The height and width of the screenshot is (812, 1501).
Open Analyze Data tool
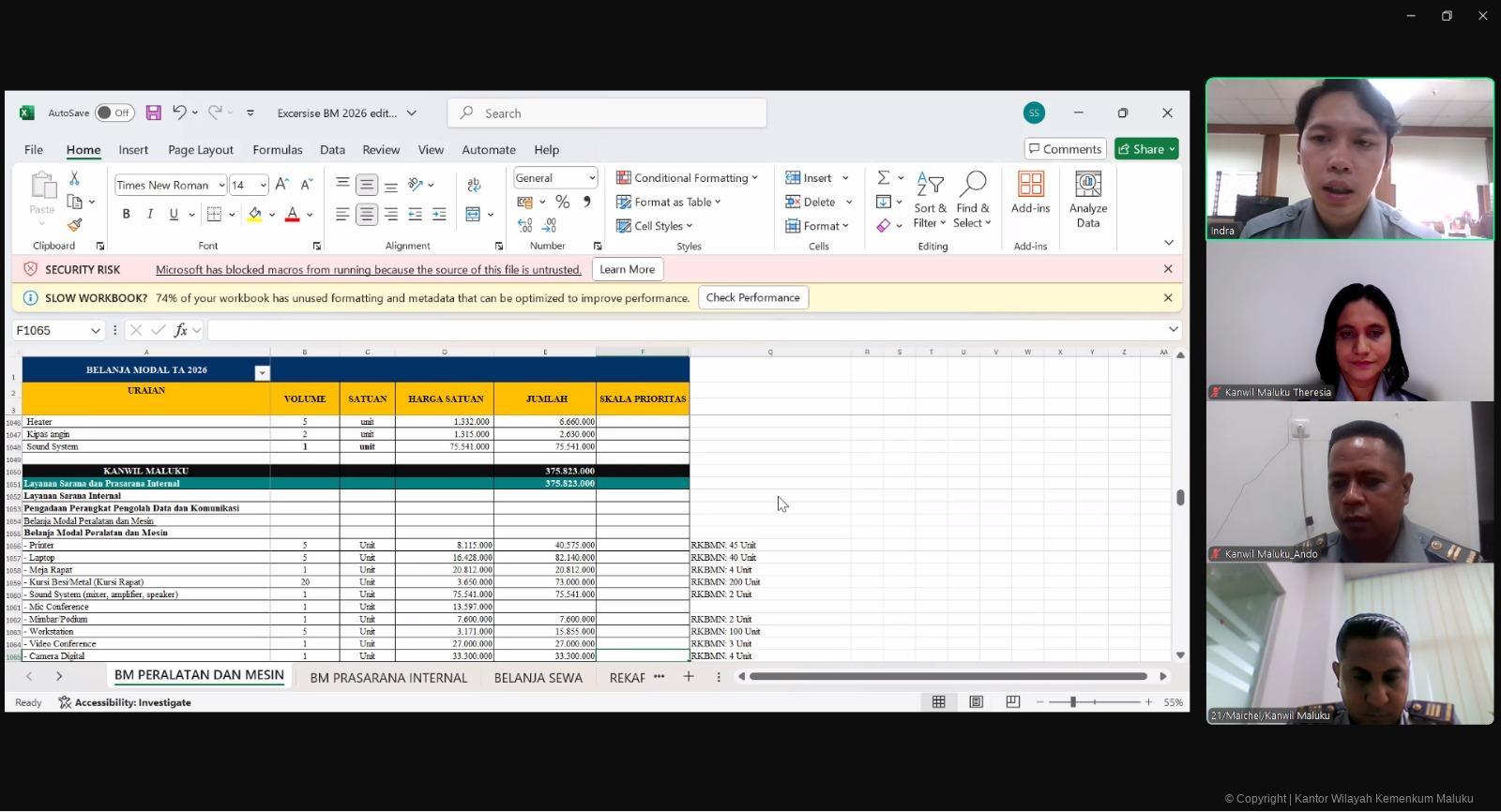coord(1087,199)
